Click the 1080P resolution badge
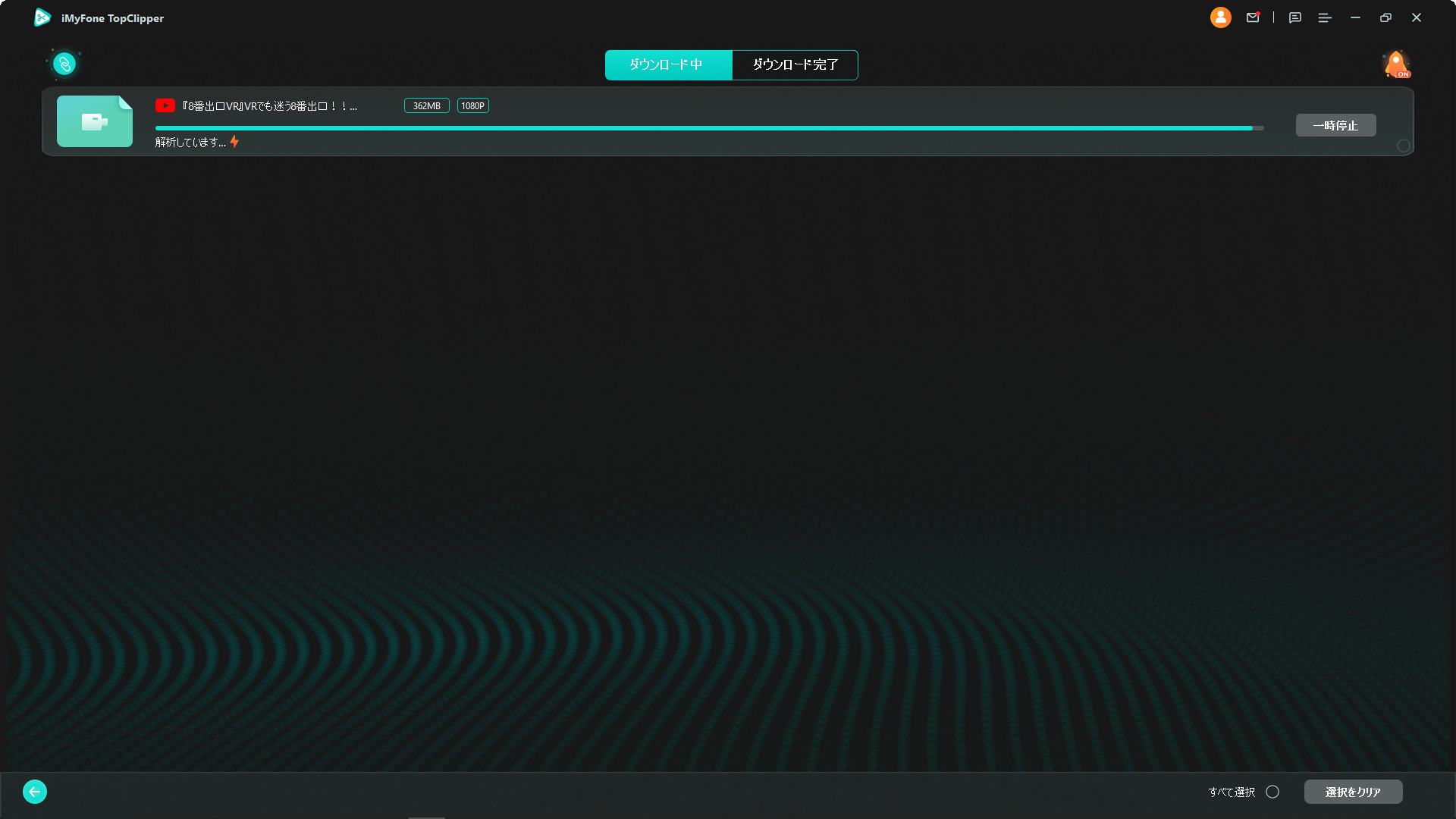The image size is (1456, 819). click(472, 105)
